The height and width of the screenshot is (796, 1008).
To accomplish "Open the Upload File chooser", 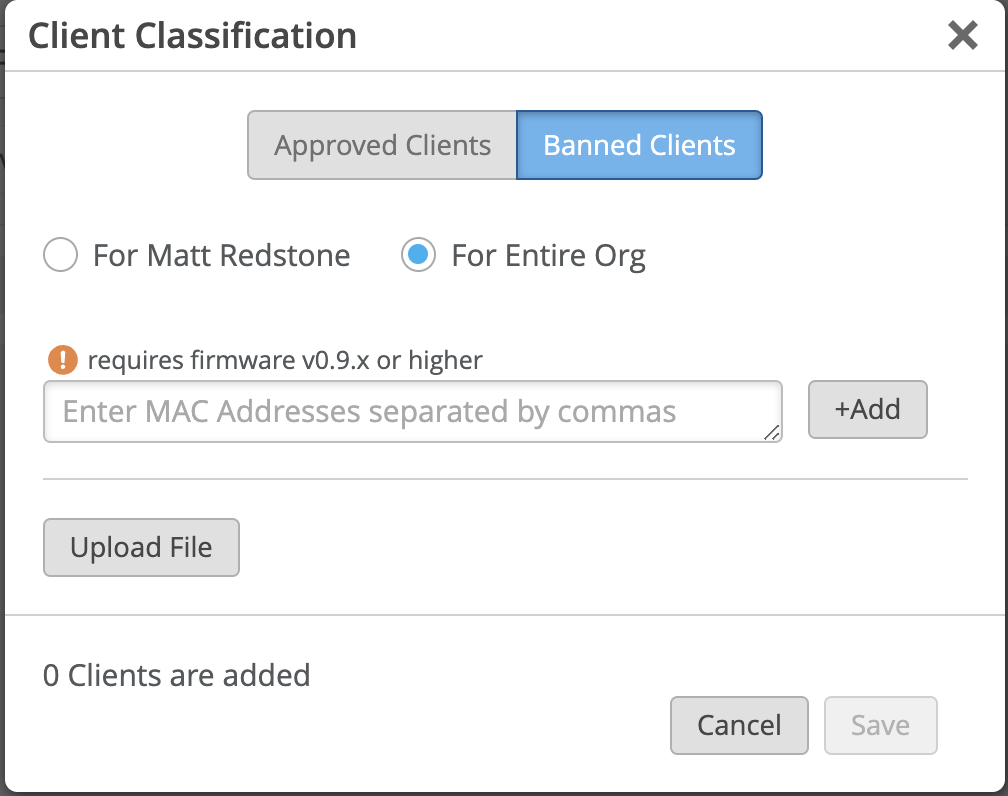I will click(x=141, y=547).
